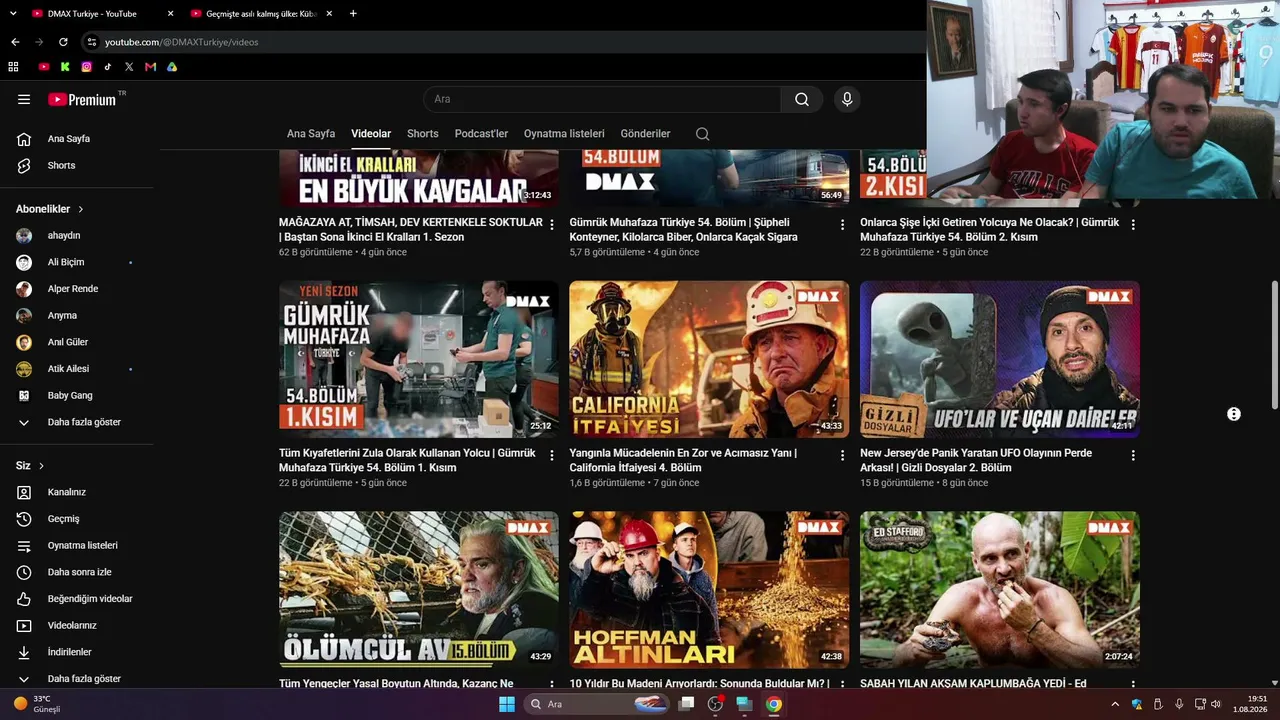Open the YouTube bookmark shortcut

click(44, 67)
